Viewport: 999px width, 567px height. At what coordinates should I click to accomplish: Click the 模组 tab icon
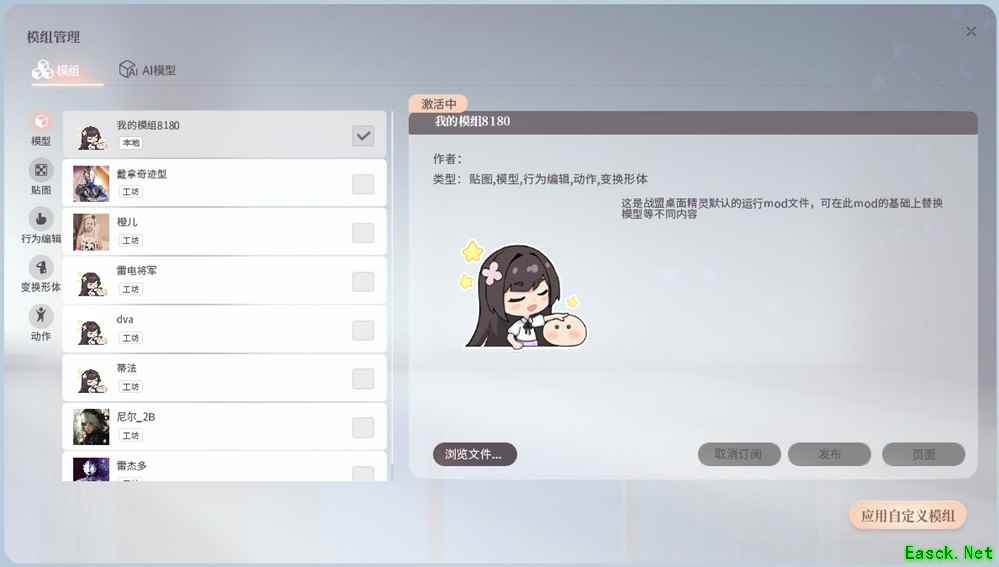coord(43,69)
